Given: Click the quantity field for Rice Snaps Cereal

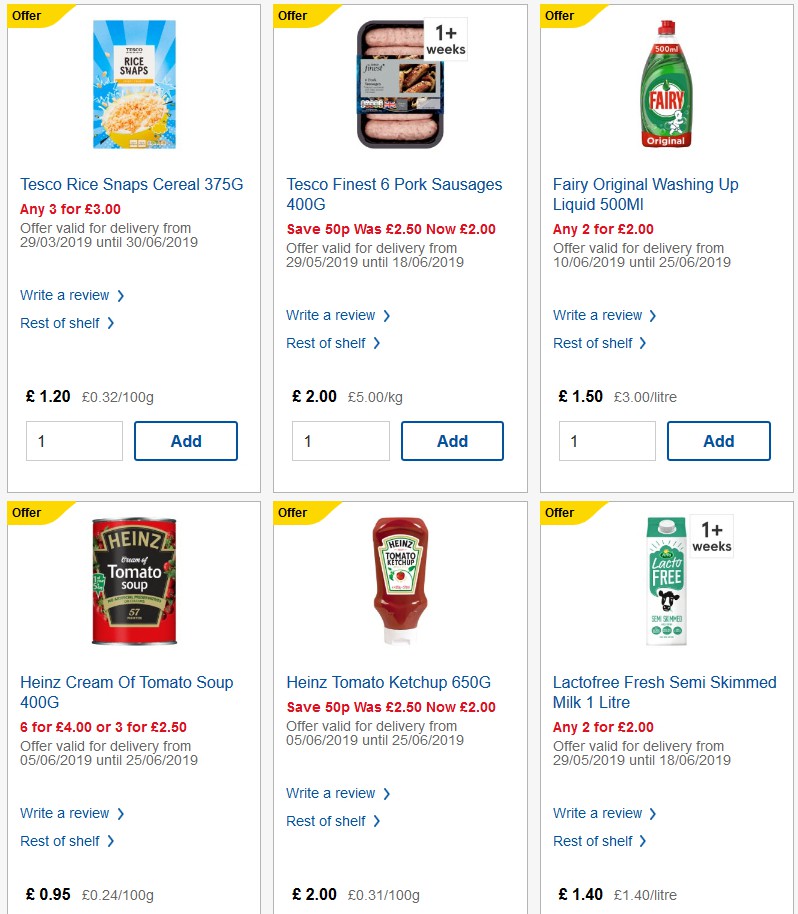Looking at the screenshot, I should [x=74, y=441].
